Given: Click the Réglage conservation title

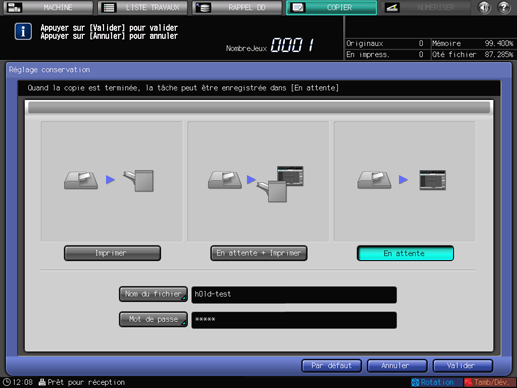Looking at the screenshot, I should [x=49, y=70].
